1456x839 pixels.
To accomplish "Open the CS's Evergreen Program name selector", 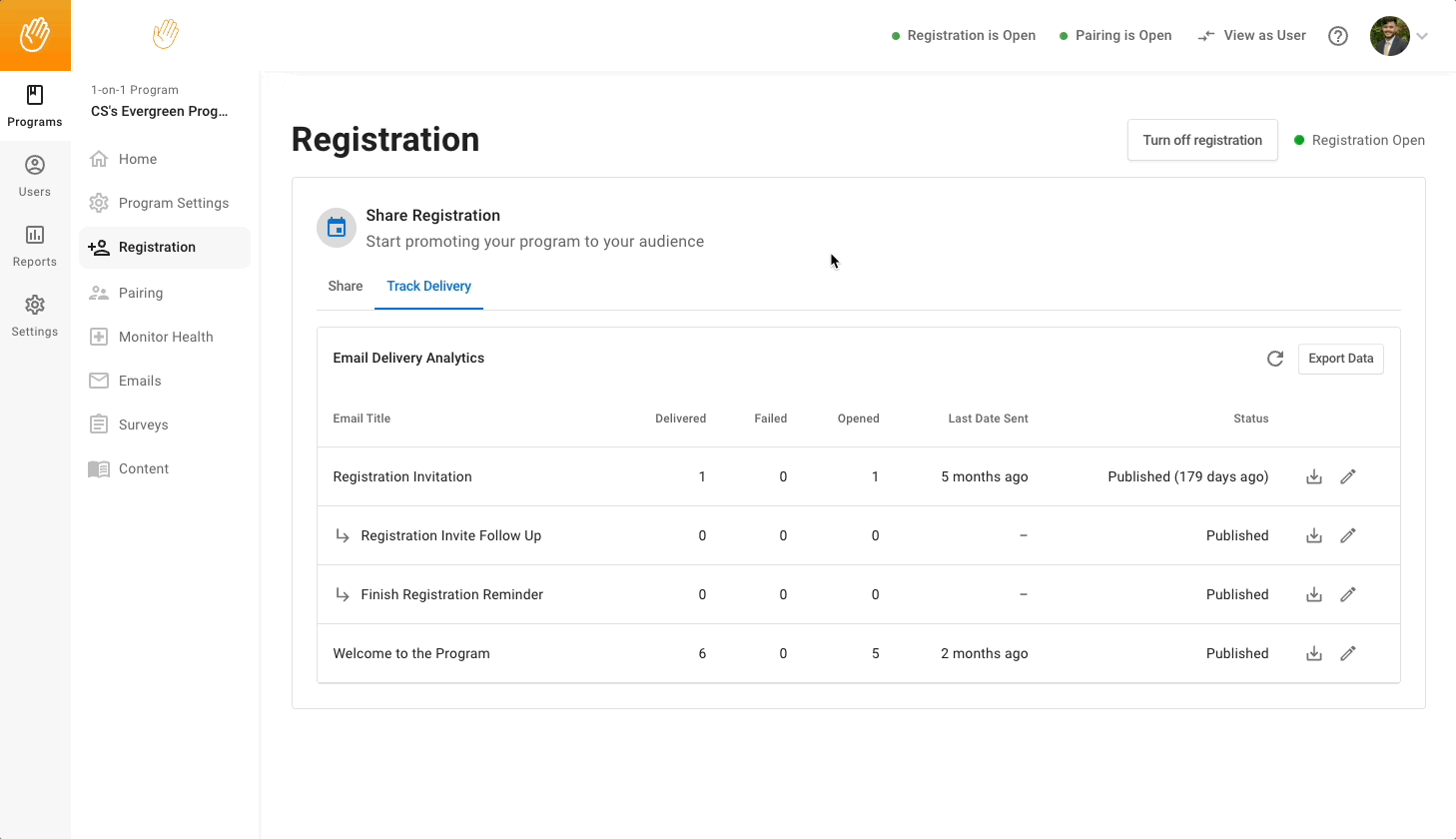I will tap(160, 111).
